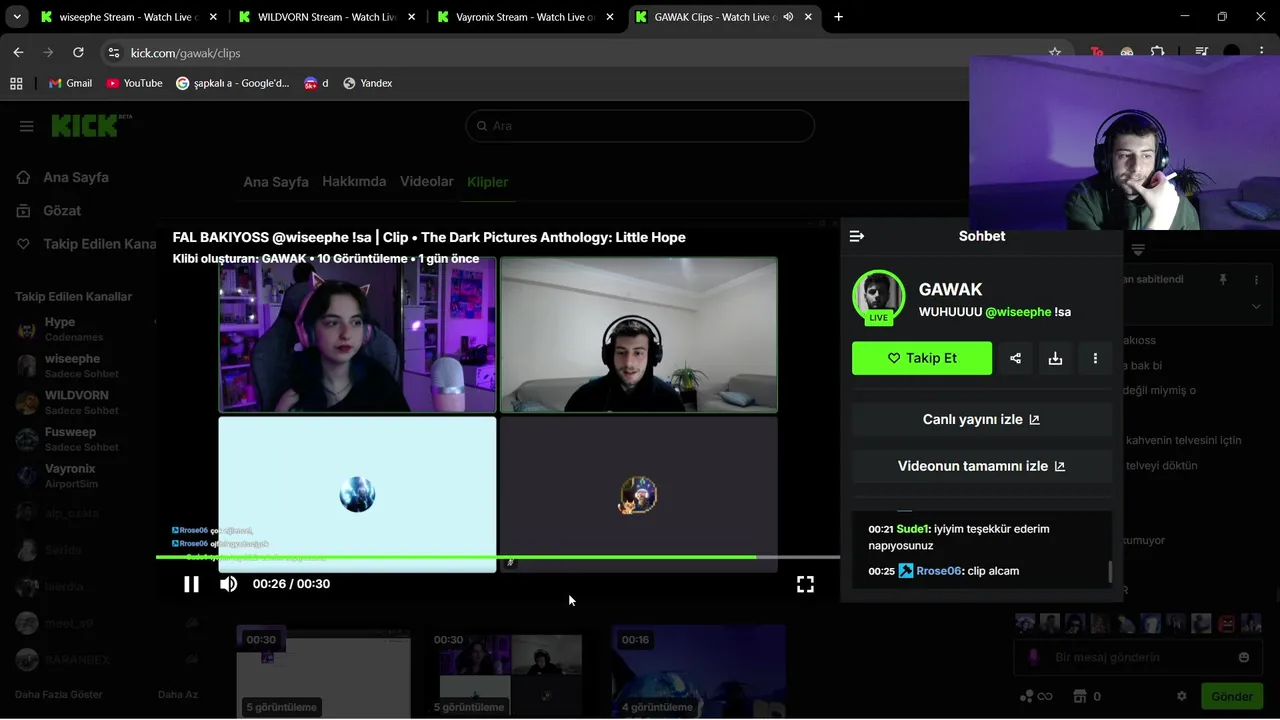
Task: Collapse the Sohbet panel with the arrow icon
Action: pyautogui.click(x=857, y=236)
